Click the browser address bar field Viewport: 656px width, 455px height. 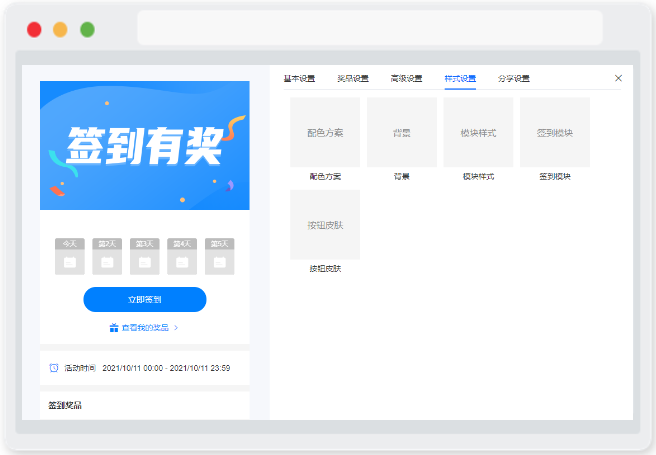pyautogui.click(x=370, y=28)
